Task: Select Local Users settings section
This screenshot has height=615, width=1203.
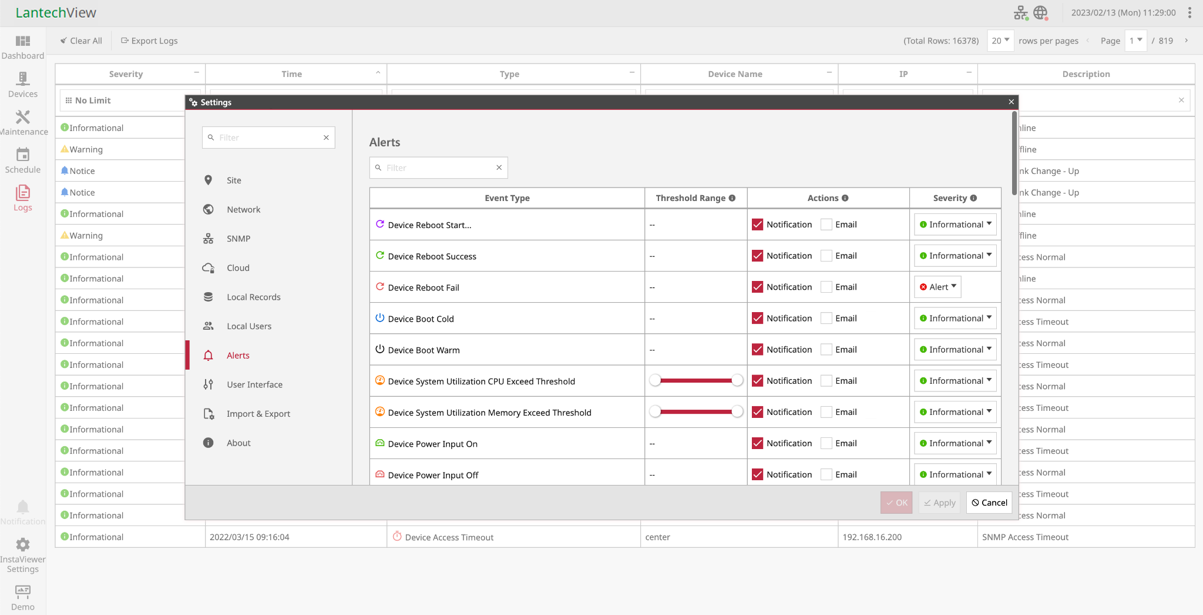Action: click(248, 326)
